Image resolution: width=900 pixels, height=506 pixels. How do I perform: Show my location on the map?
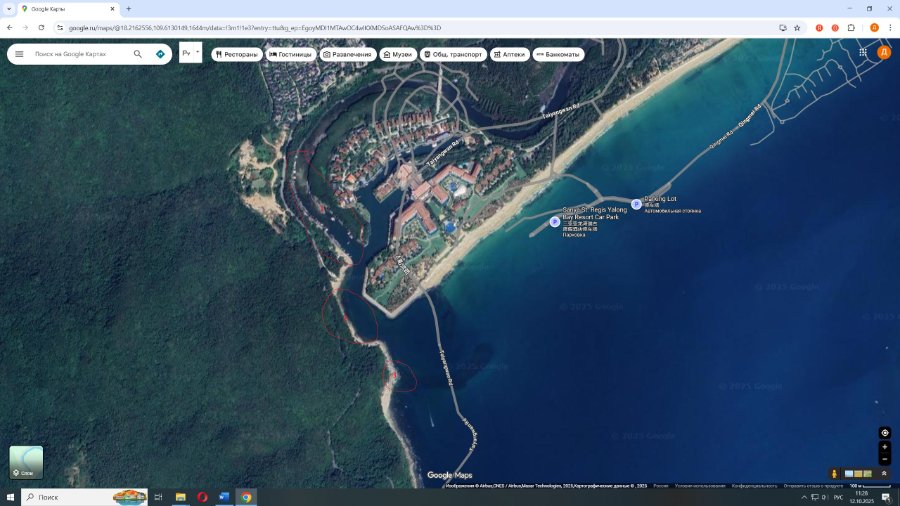884,433
